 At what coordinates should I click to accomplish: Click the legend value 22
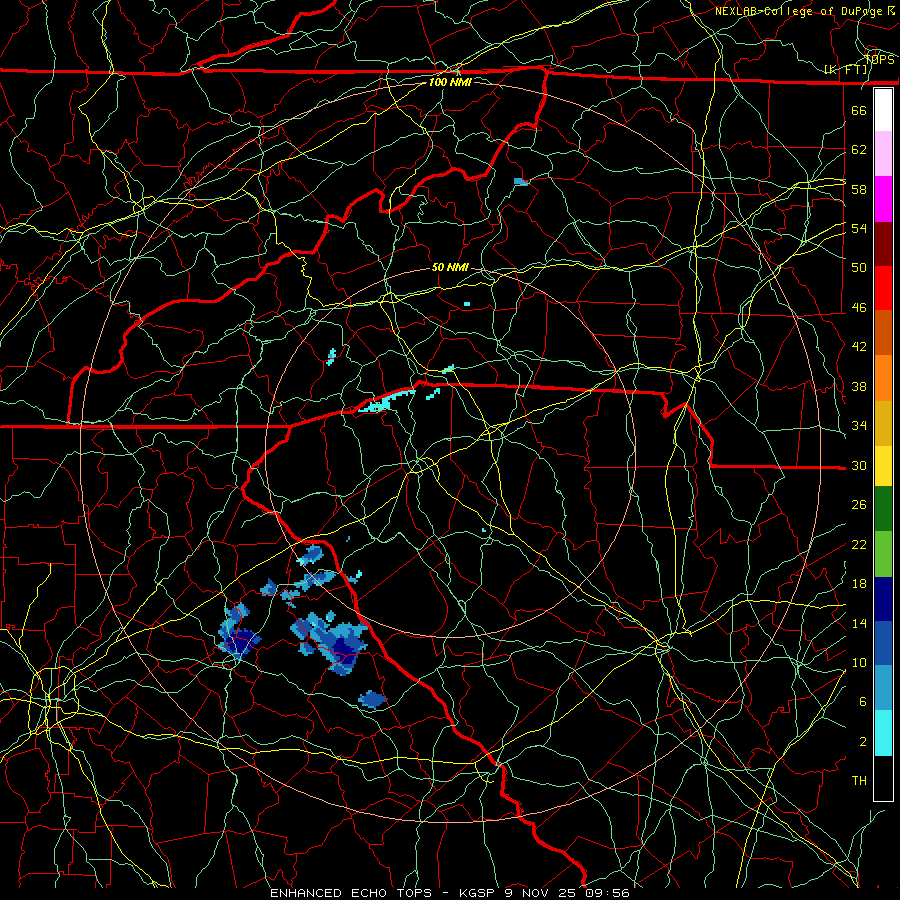[859, 544]
